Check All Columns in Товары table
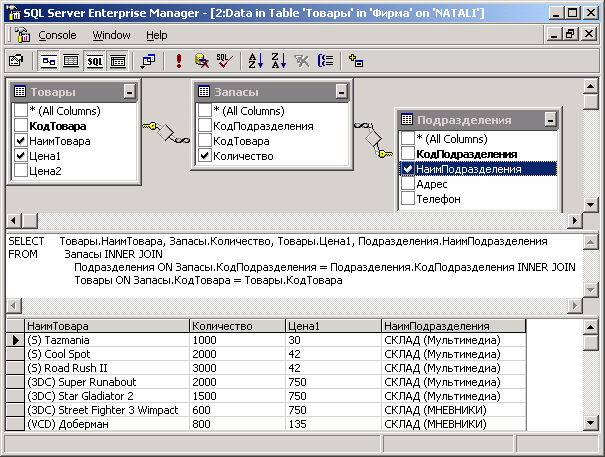Viewport: 605px width, 457px height. 20,111
